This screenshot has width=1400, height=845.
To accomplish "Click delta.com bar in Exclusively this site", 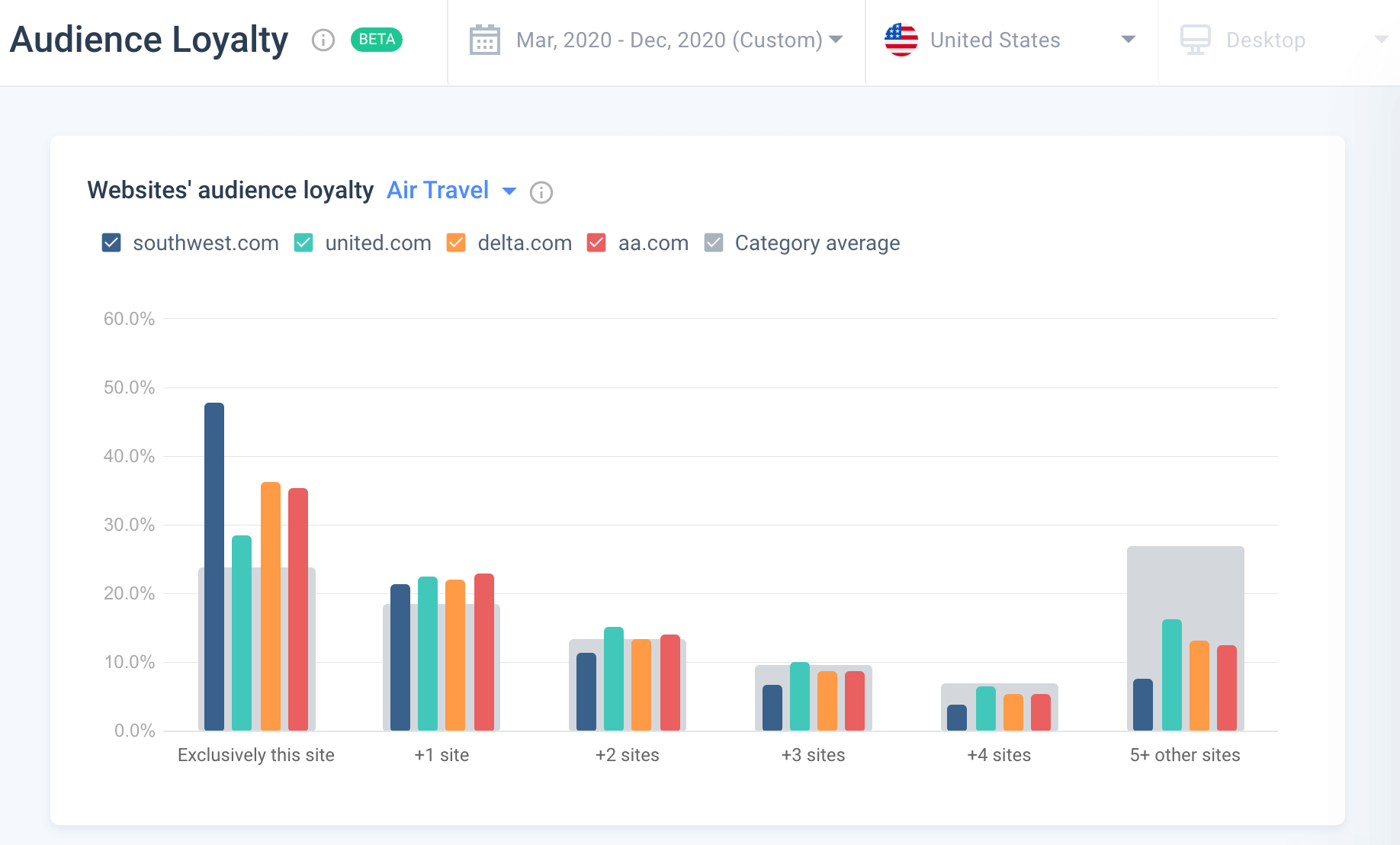I will coord(271,606).
